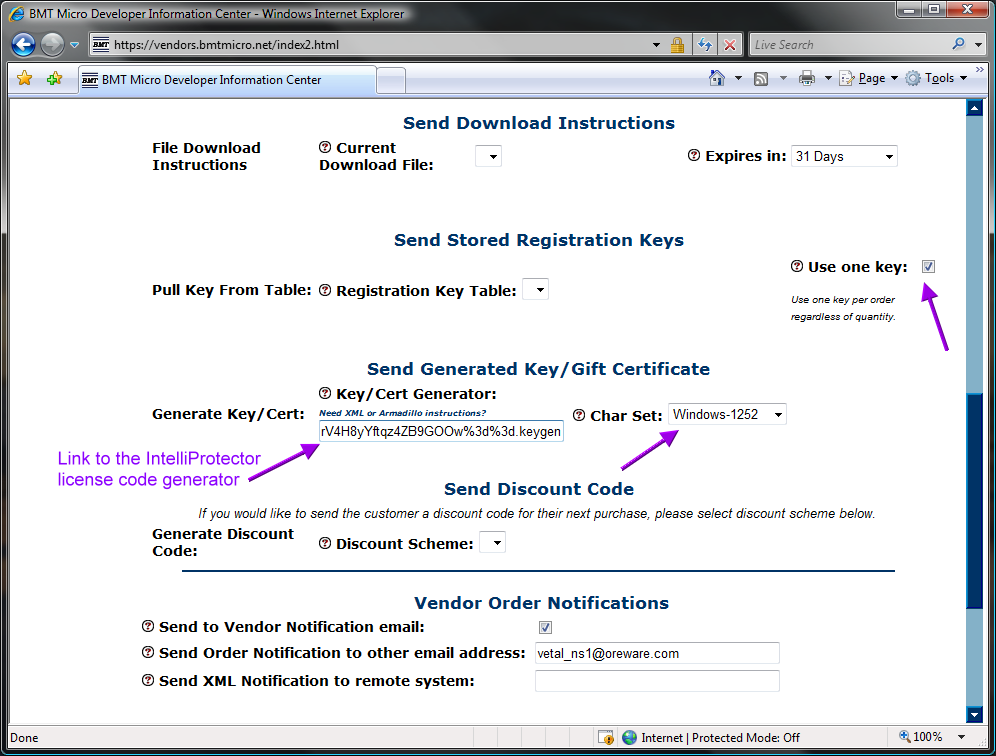996x756 pixels.
Task: Click the vertical scrollbar thumb
Action: point(974,502)
